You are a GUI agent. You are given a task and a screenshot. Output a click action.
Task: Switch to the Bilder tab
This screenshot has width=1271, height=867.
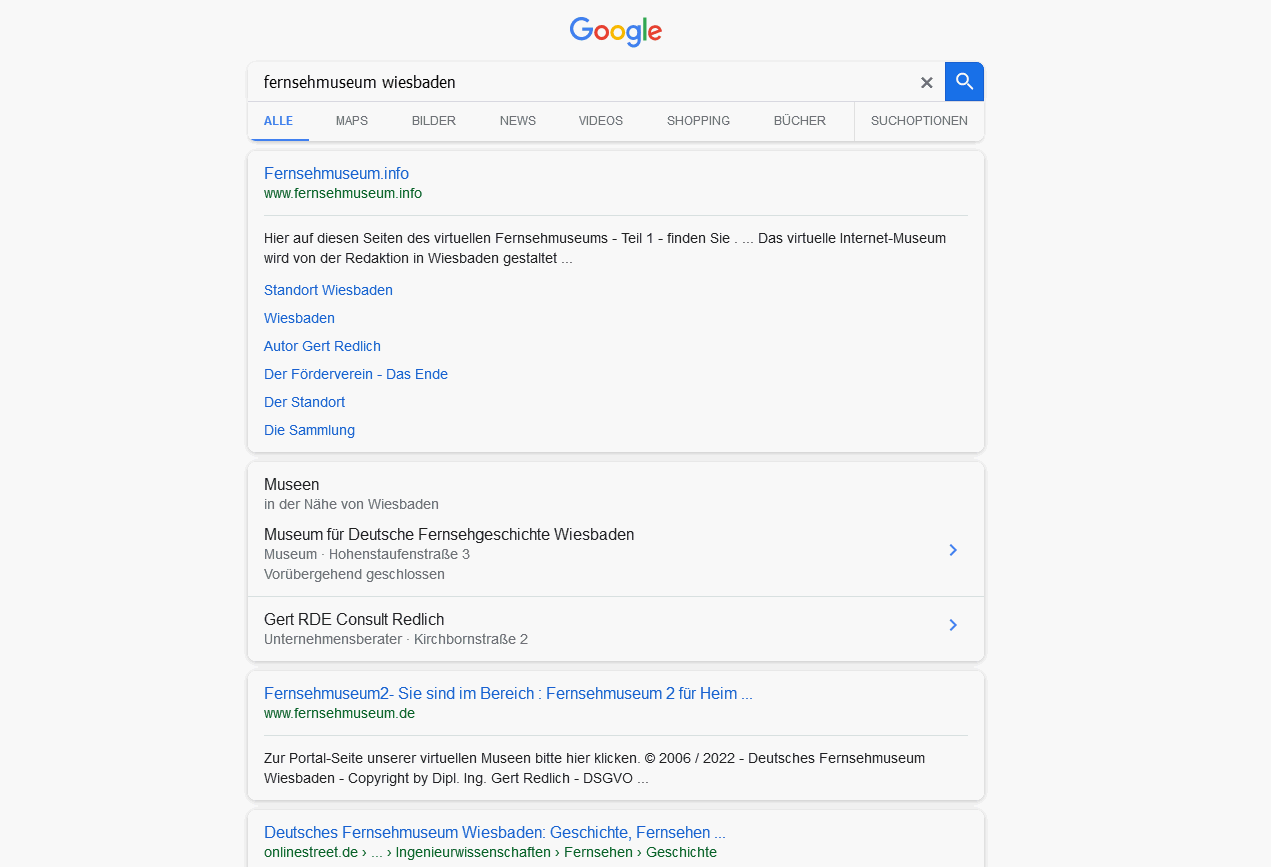tap(434, 121)
